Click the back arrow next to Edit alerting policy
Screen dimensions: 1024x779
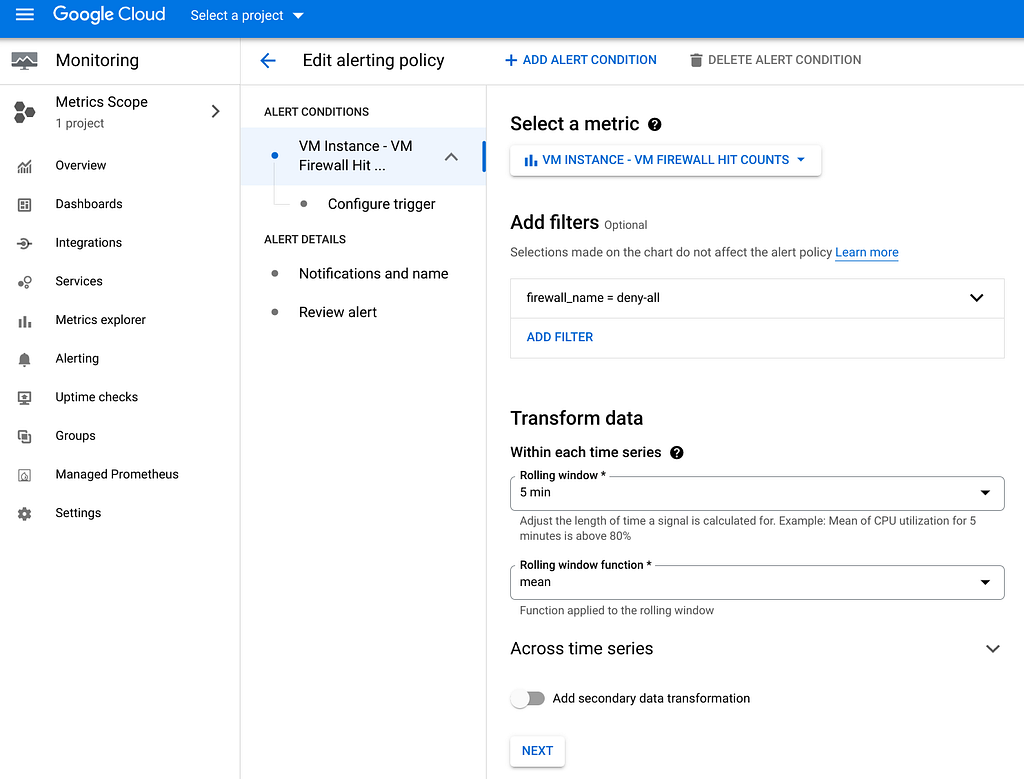point(268,60)
